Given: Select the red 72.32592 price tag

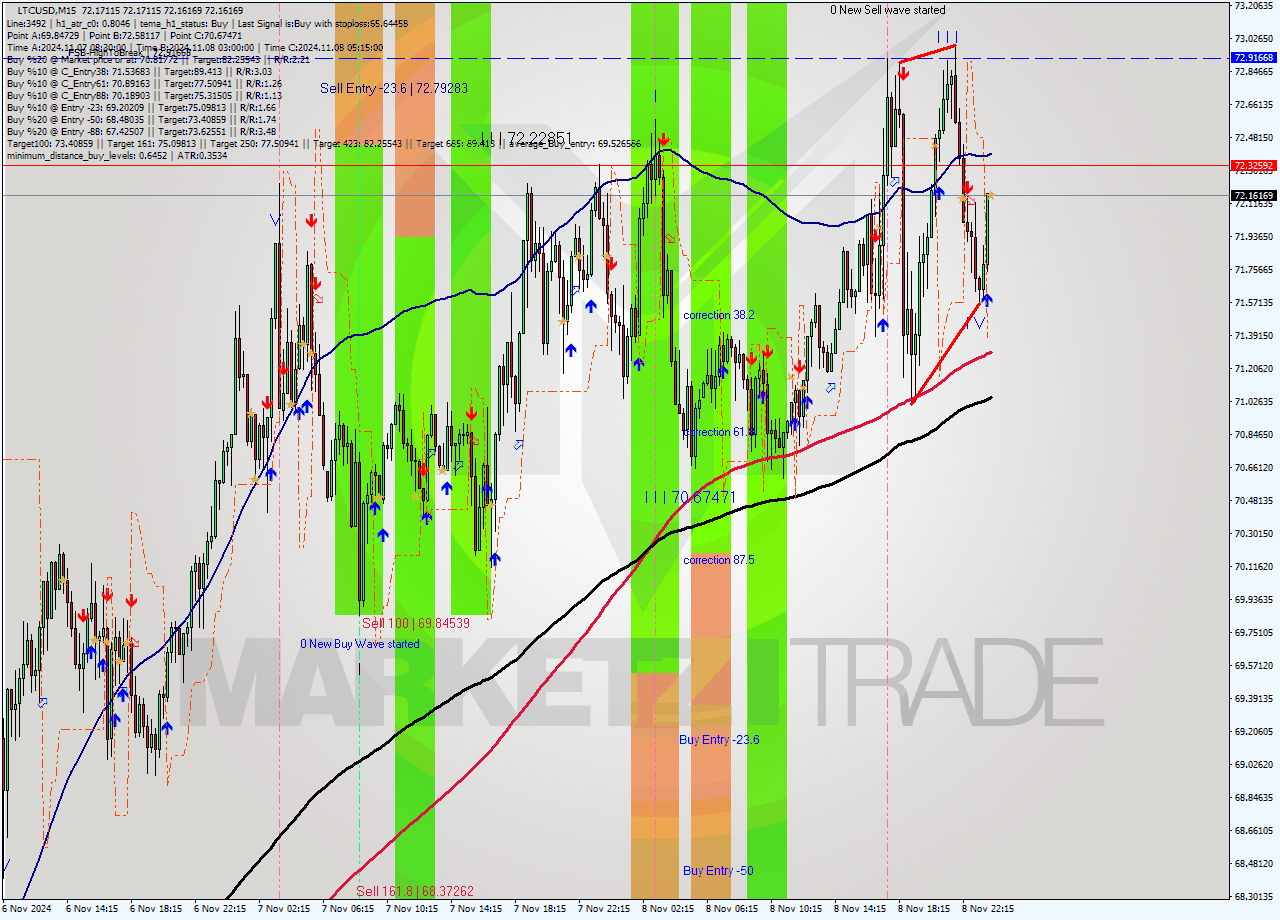Looking at the screenshot, I should (1253, 165).
